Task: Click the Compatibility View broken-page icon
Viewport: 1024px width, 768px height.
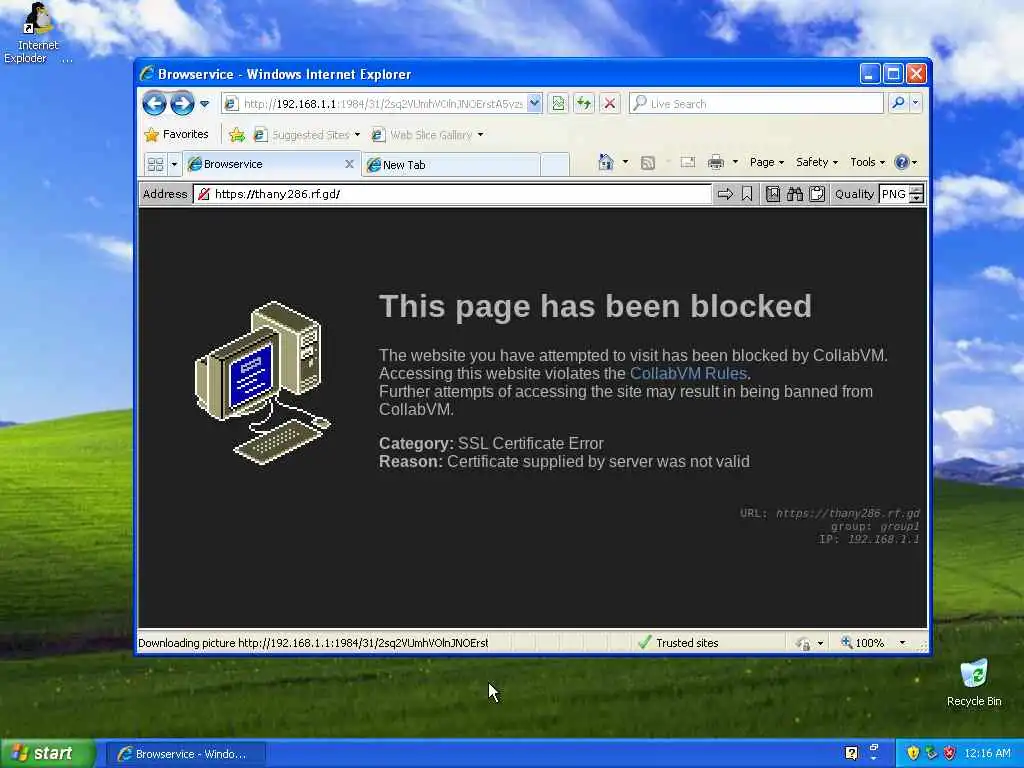Action: [x=558, y=103]
